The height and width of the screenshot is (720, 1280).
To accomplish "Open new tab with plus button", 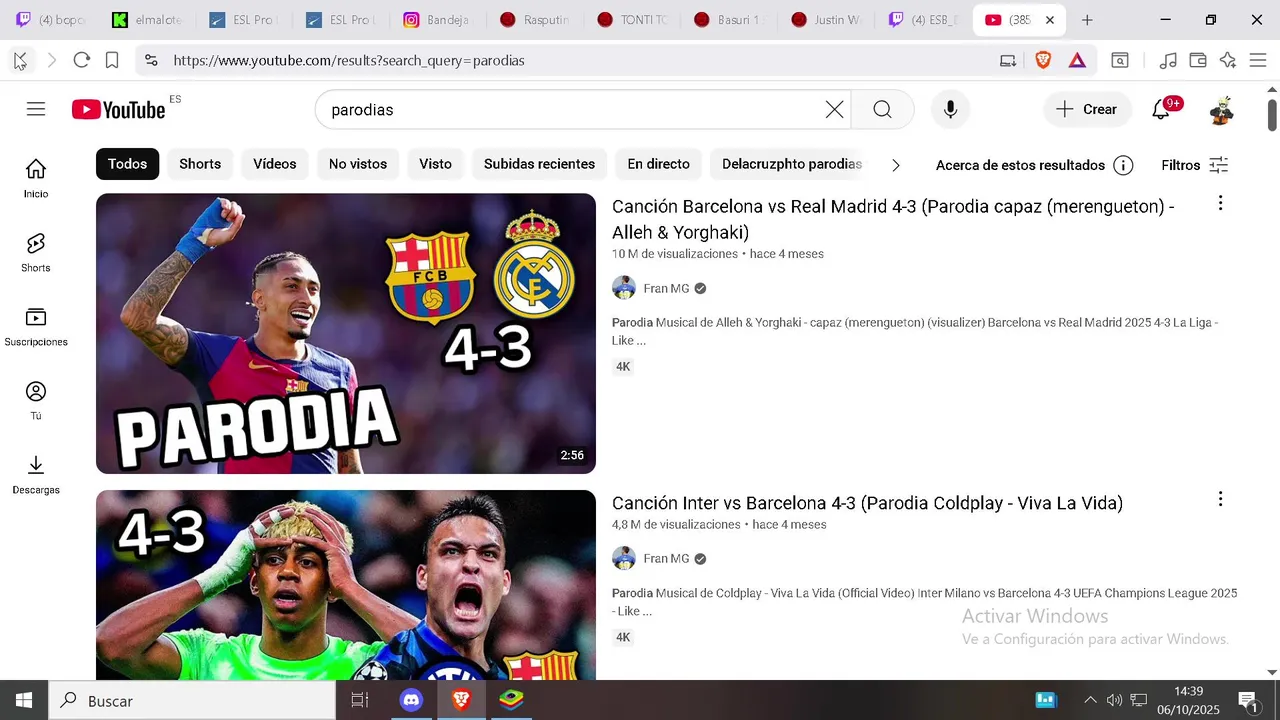I will (x=1087, y=20).
